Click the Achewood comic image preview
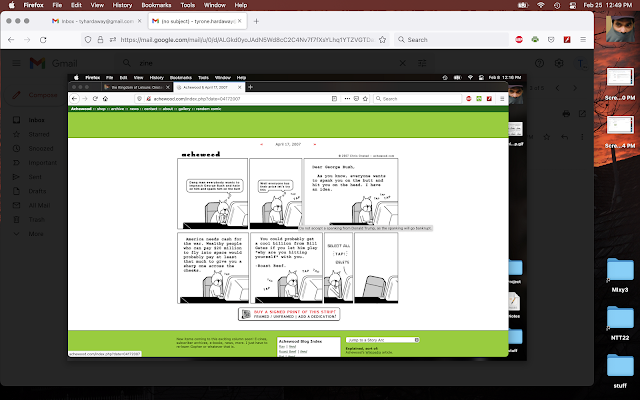This screenshot has width=640, height=400. pos(288,231)
